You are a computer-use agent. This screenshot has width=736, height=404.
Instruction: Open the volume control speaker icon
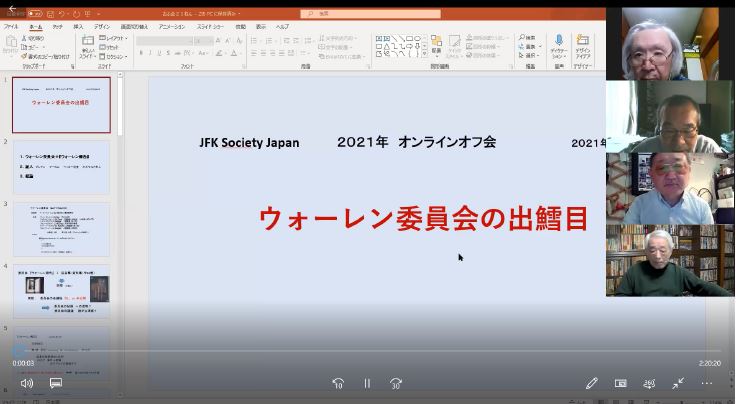pyautogui.click(x=27, y=383)
